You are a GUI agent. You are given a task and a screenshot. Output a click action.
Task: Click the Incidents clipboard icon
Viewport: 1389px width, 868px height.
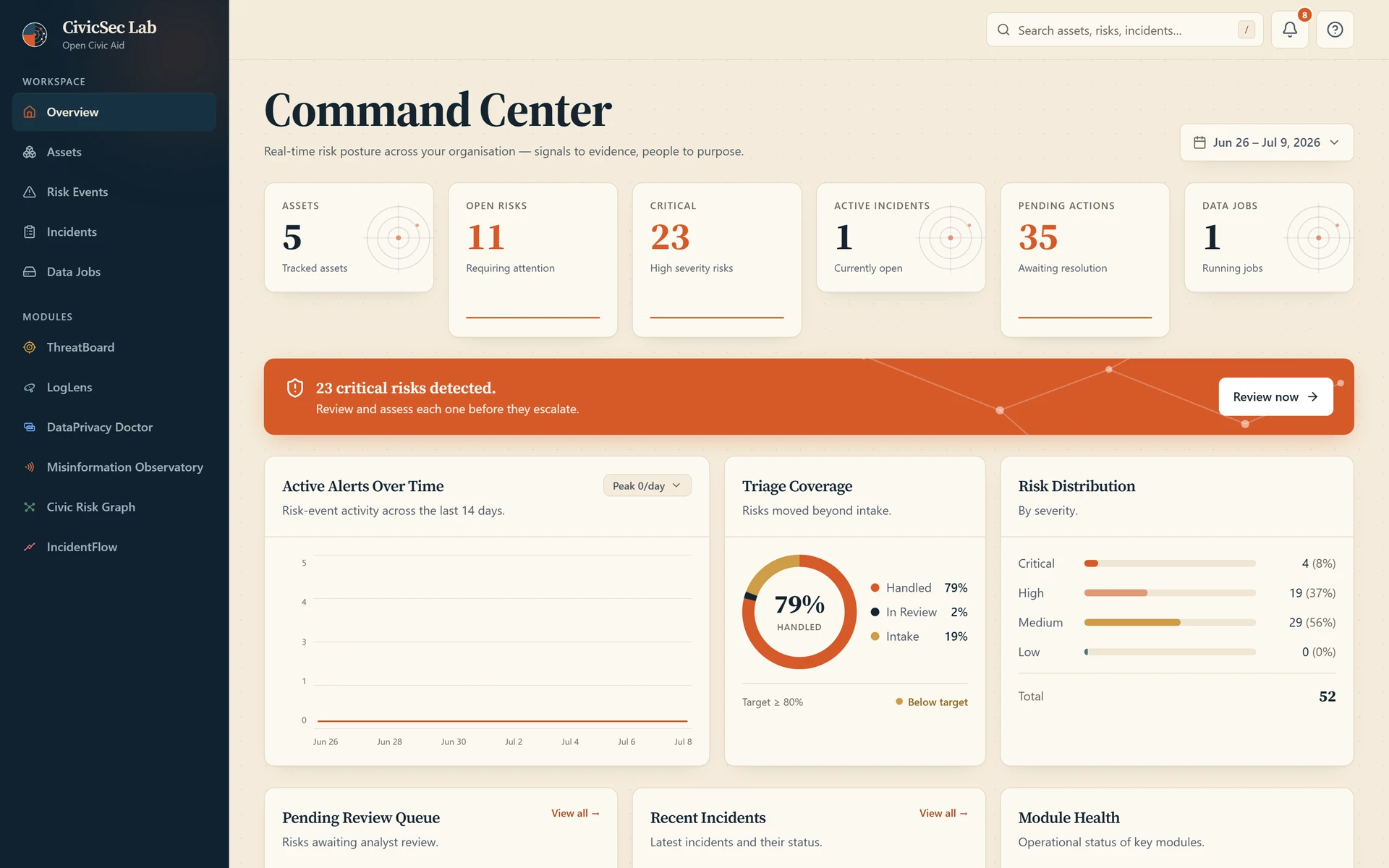pos(30,231)
